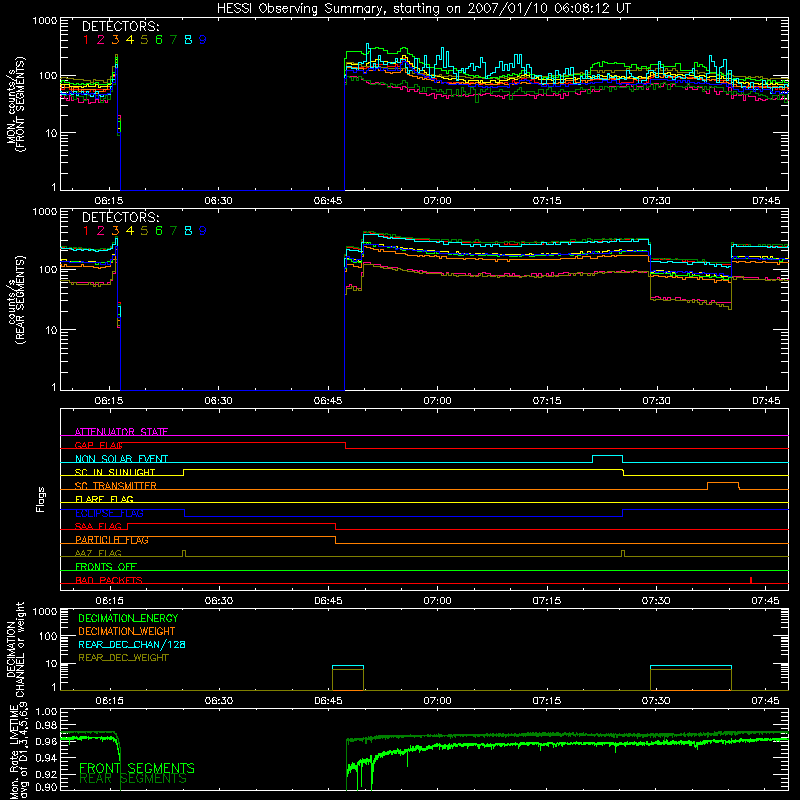Click the SC_TRANSMITTER flag label
This screenshot has height=800, width=800.
coord(116,485)
